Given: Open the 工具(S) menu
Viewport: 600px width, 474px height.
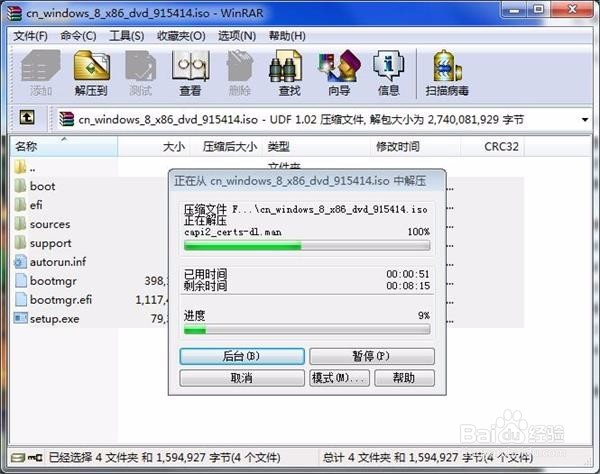Looking at the screenshot, I should tap(127, 36).
